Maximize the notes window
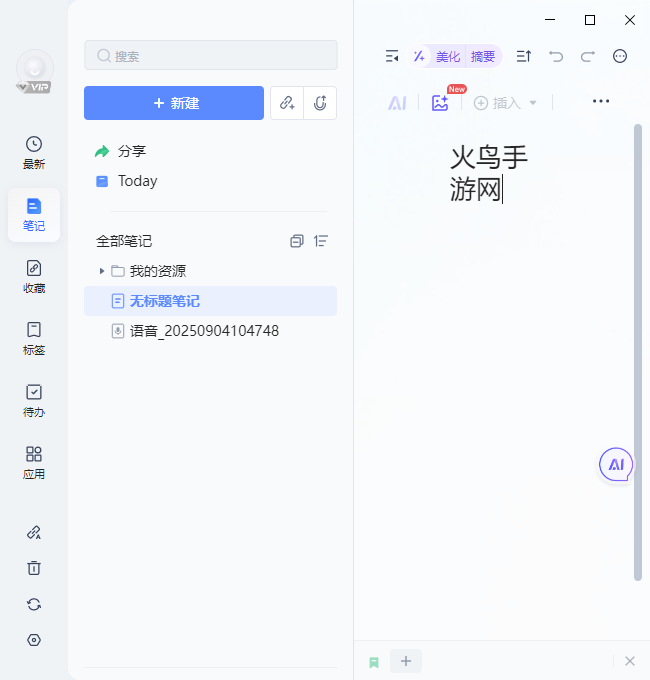Image resolution: width=650 pixels, height=680 pixels. [x=590, y=20]
